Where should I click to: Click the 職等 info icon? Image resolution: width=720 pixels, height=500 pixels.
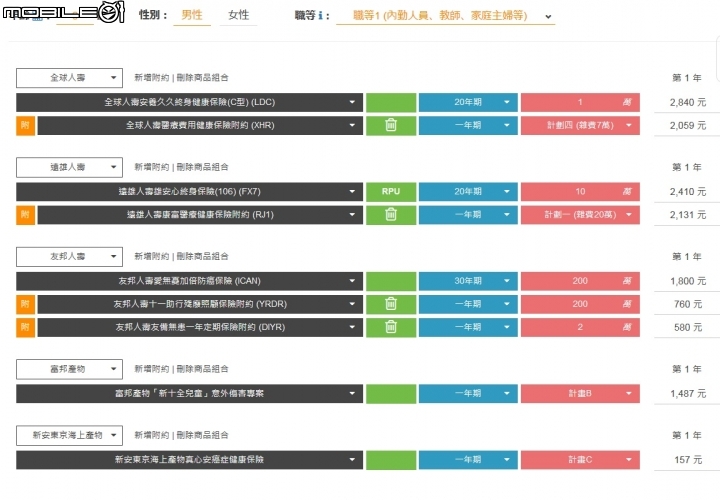[x=321, y=16]
